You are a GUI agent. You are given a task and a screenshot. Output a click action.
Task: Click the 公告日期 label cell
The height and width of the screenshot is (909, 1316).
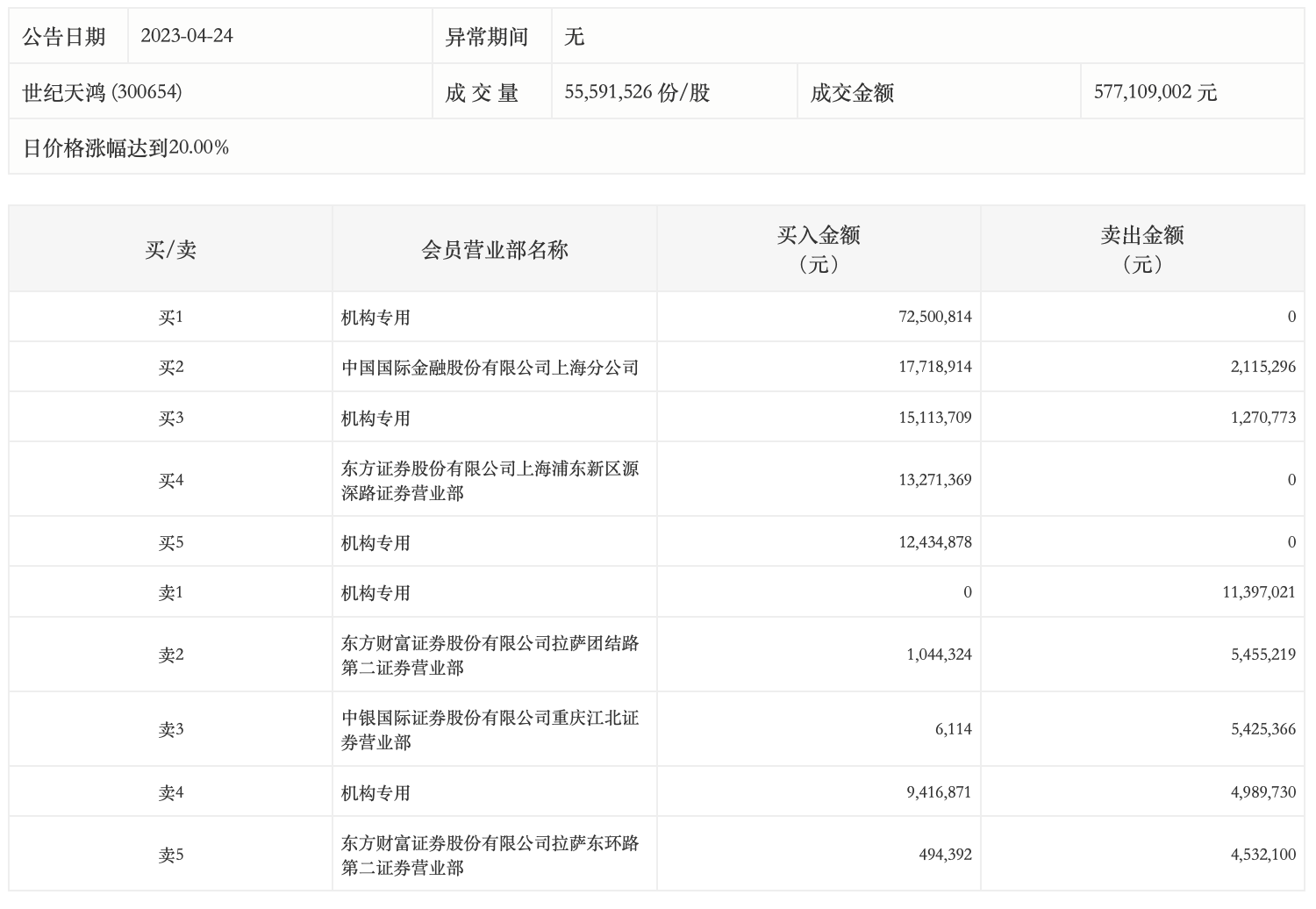point(64,37)
